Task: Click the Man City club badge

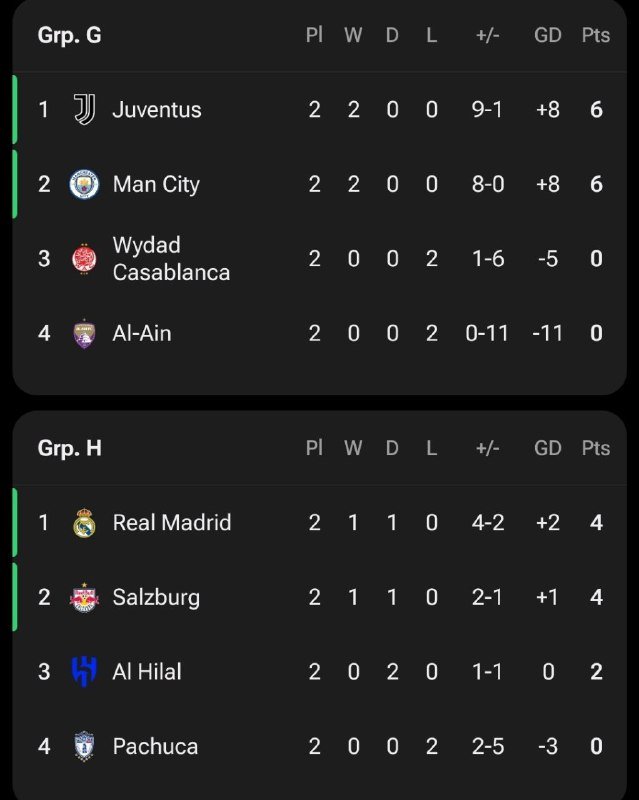Action: coord(84,185)
